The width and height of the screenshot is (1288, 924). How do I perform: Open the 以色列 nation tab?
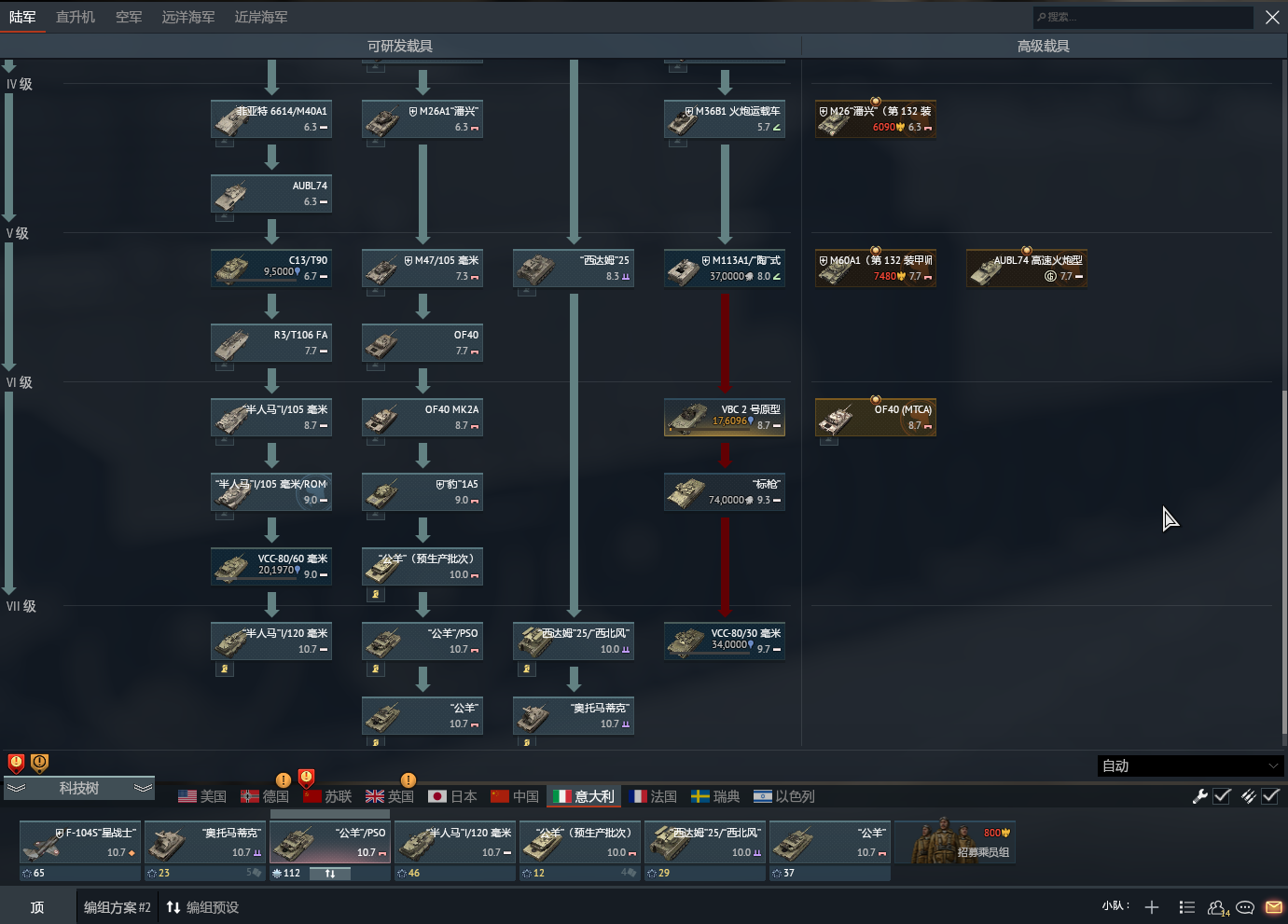784,796
